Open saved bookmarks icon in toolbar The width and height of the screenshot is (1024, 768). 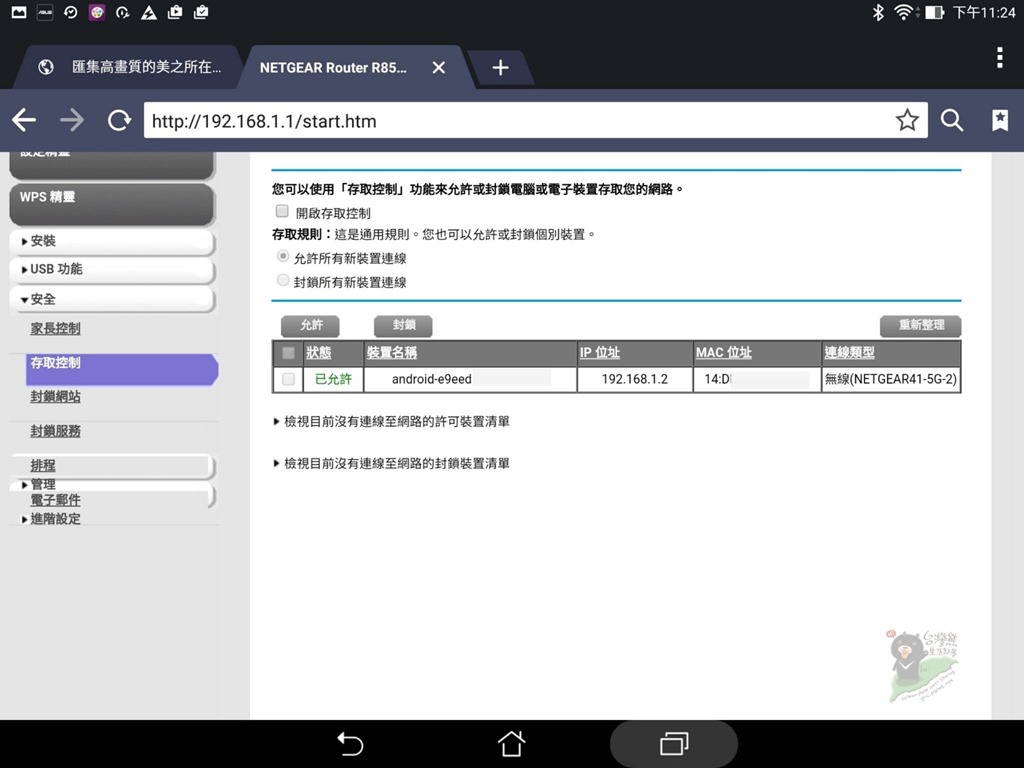pos(1000,120)
